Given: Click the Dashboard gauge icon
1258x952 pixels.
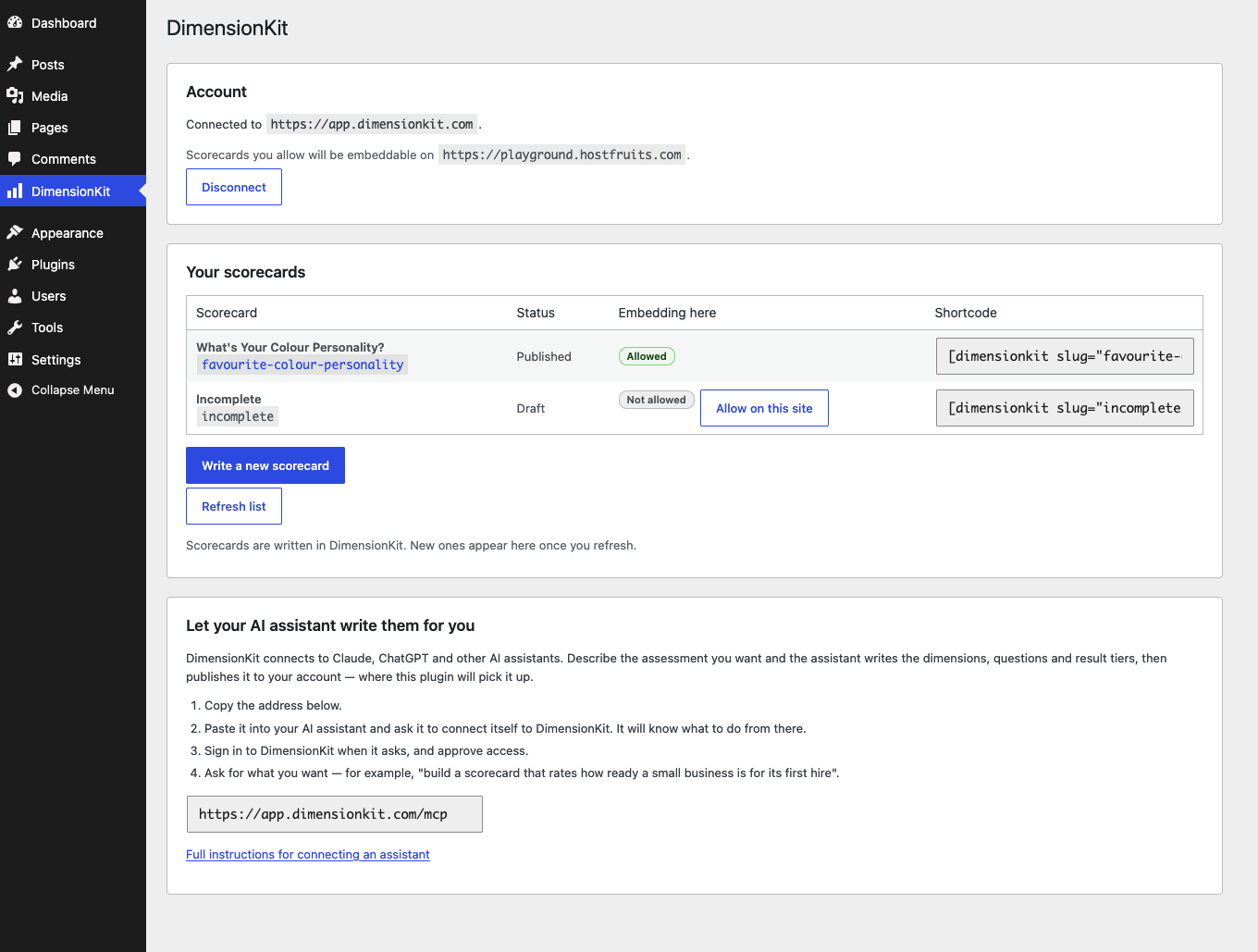Looking at the screenshot, I should click(15, 22).
